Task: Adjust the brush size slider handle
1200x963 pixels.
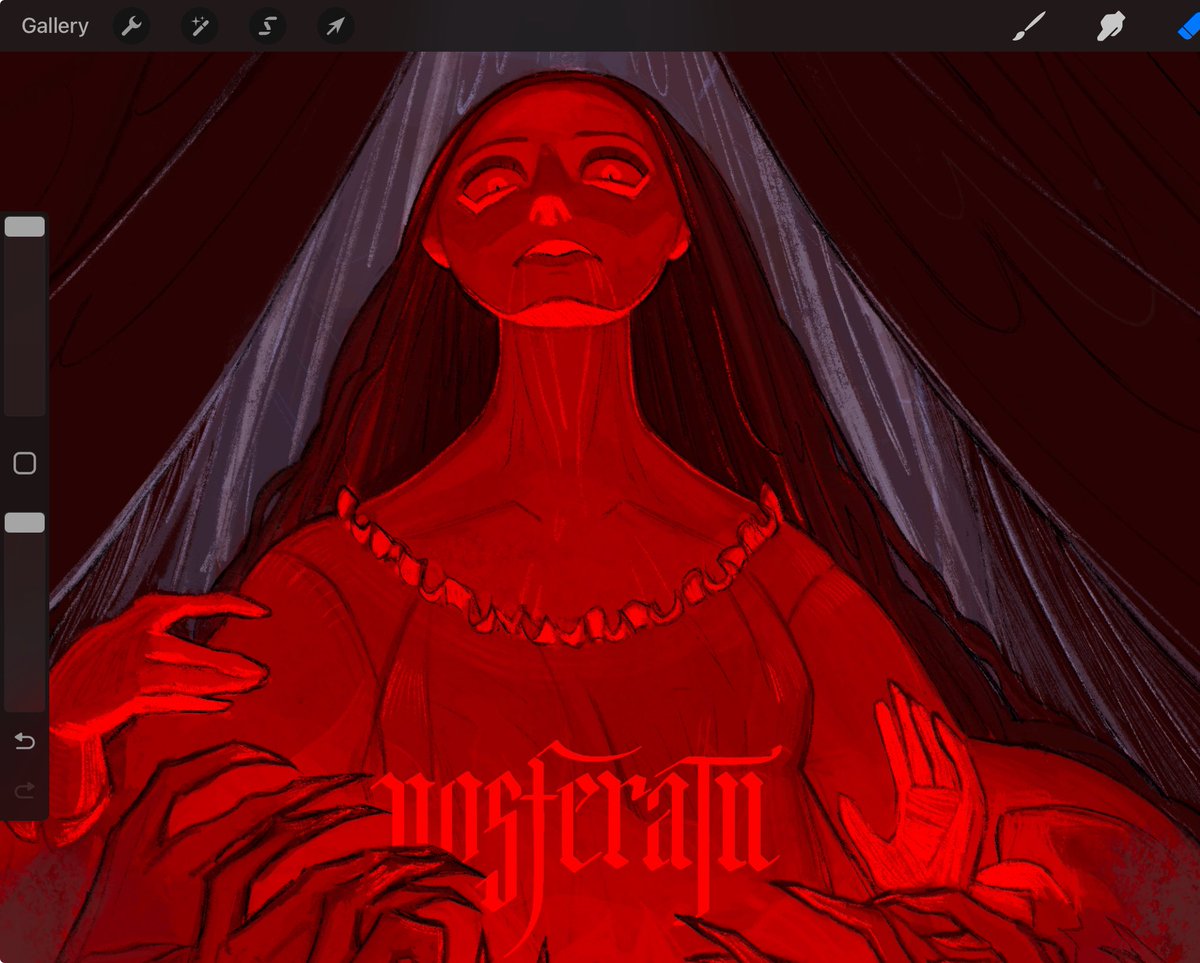Action: coord(25,227)
